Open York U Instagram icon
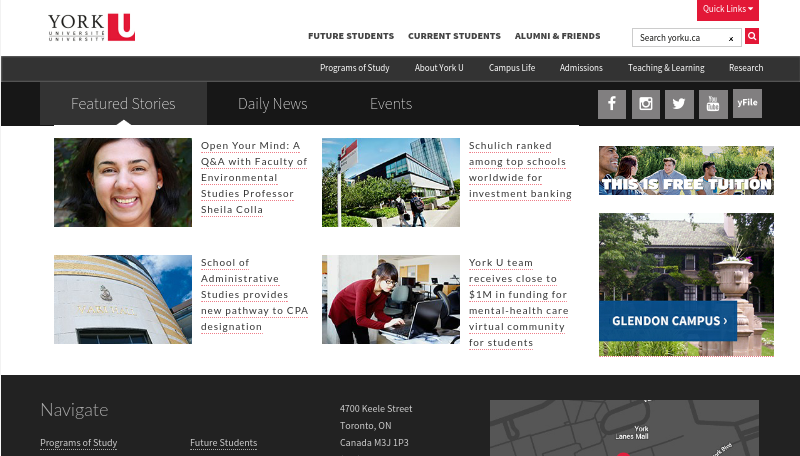 [x=645, y=104]
